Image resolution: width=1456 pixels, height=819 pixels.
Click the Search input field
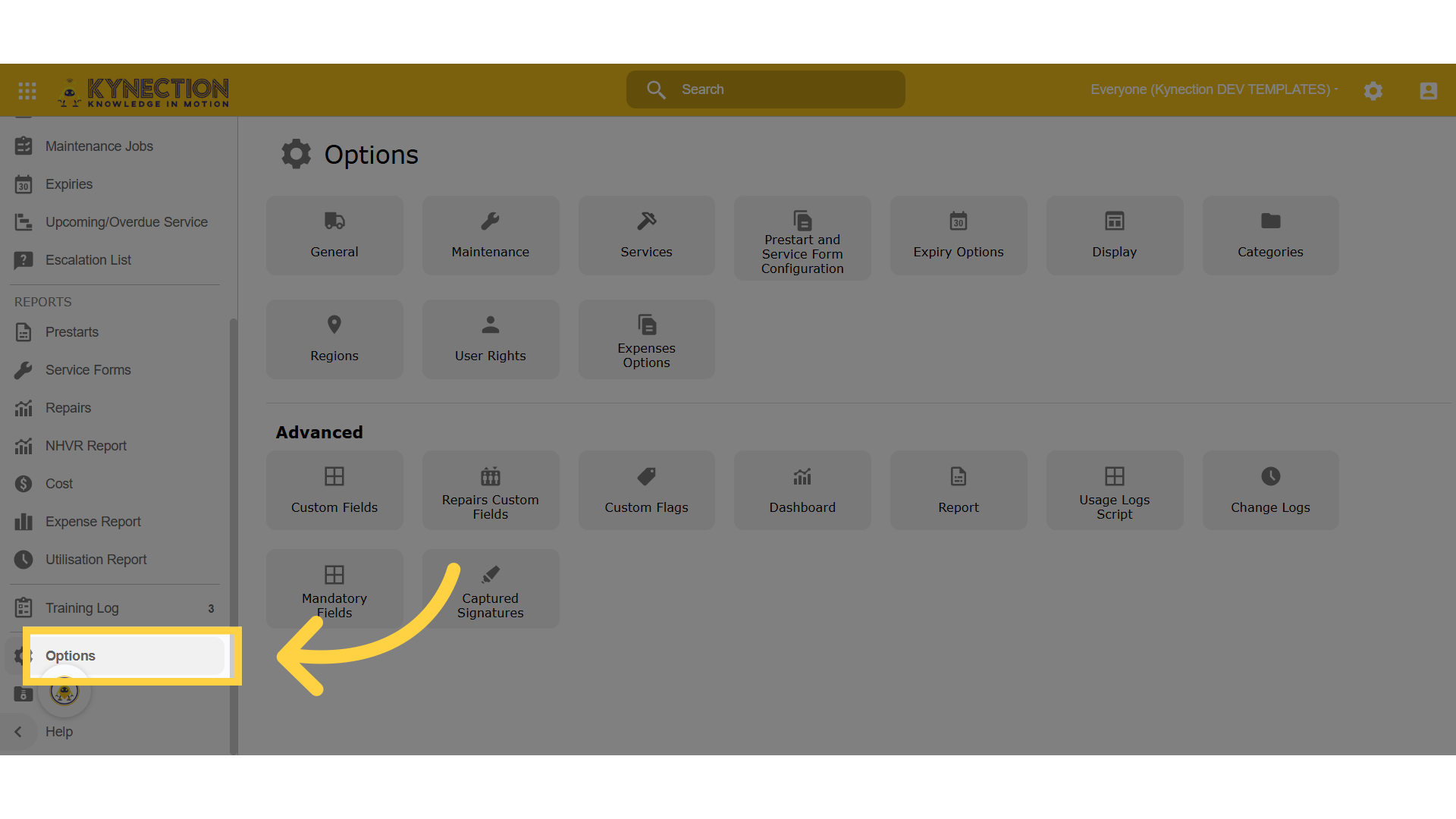[766, 89]
